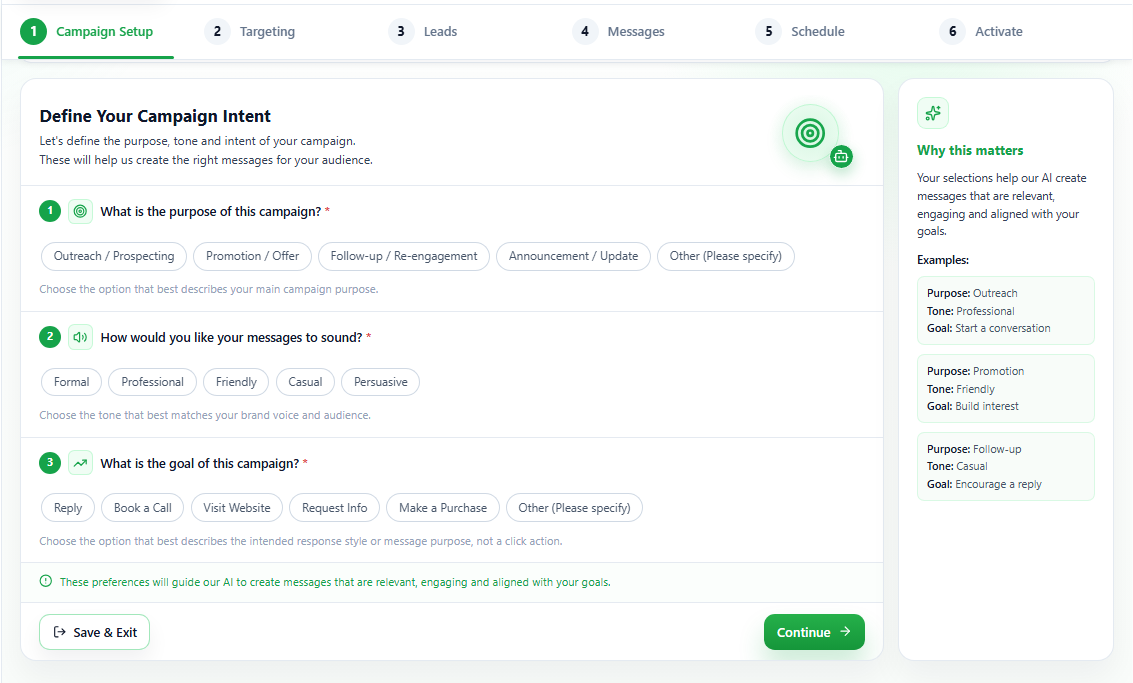Click Save & Exit button

95,632
